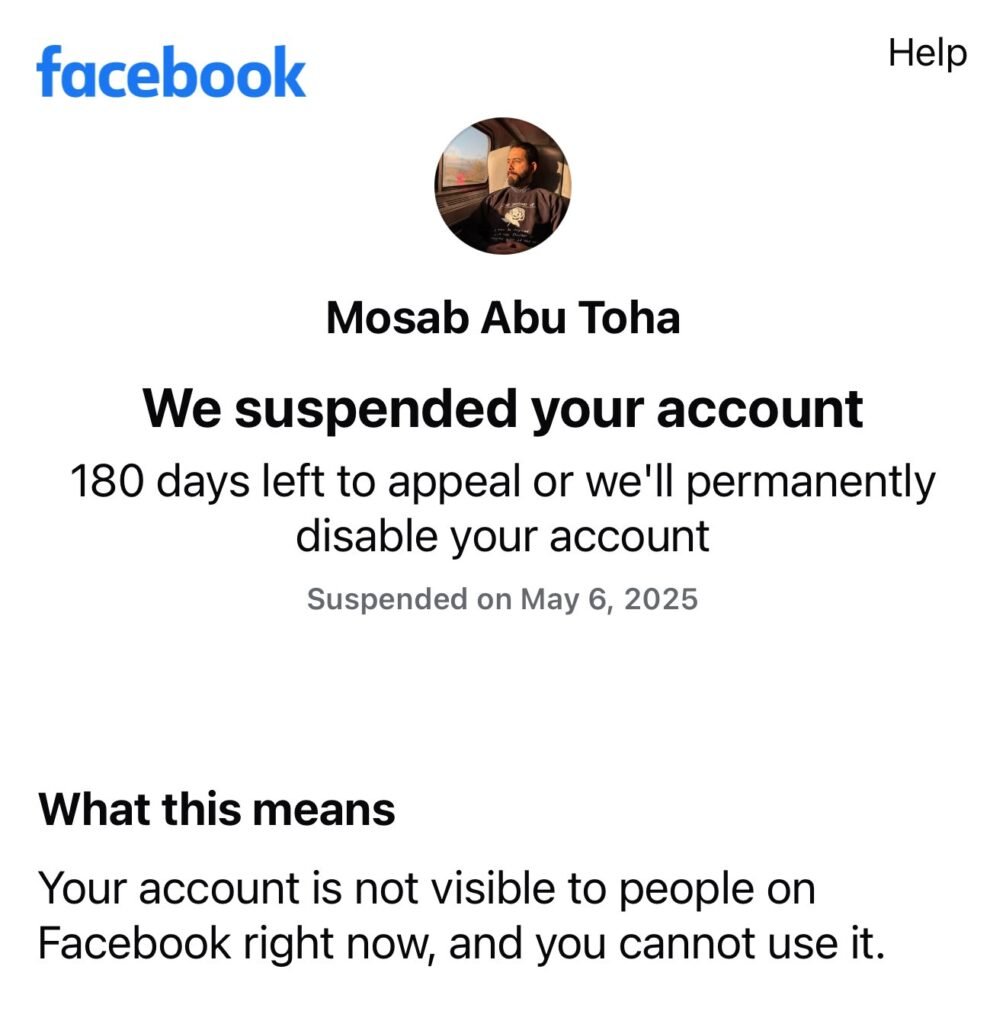Viewport: 1006px width, 1024px height.
Task: Click the train window in profile photo
Action: point(464,155)
